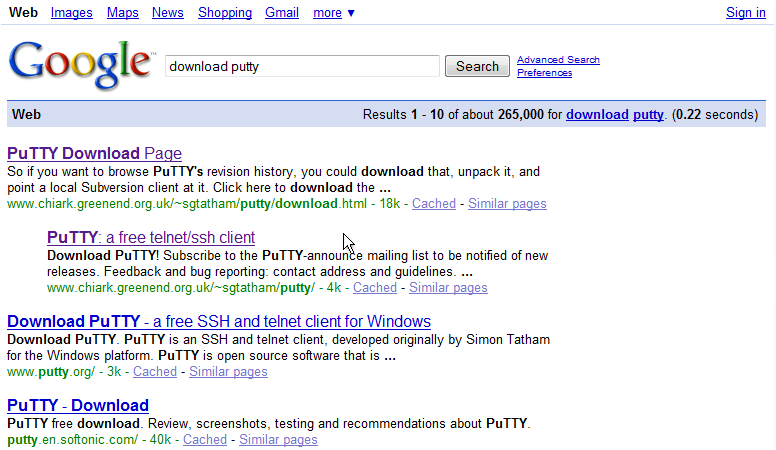Click the 'Results 1 - 10' count text

click(403, 114)
